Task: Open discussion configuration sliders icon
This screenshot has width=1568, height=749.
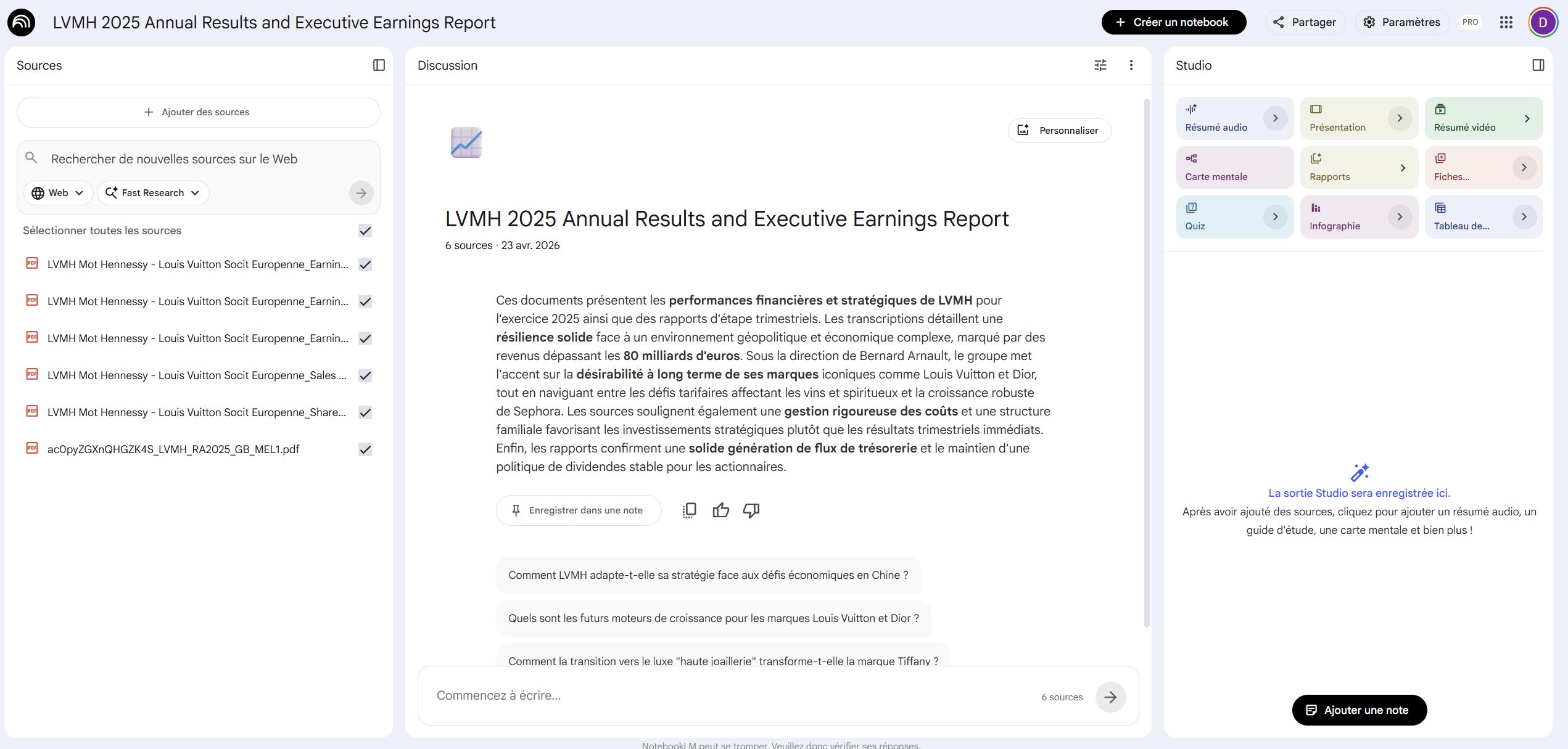Action: pyautogui.click(x=1100, y=65)
